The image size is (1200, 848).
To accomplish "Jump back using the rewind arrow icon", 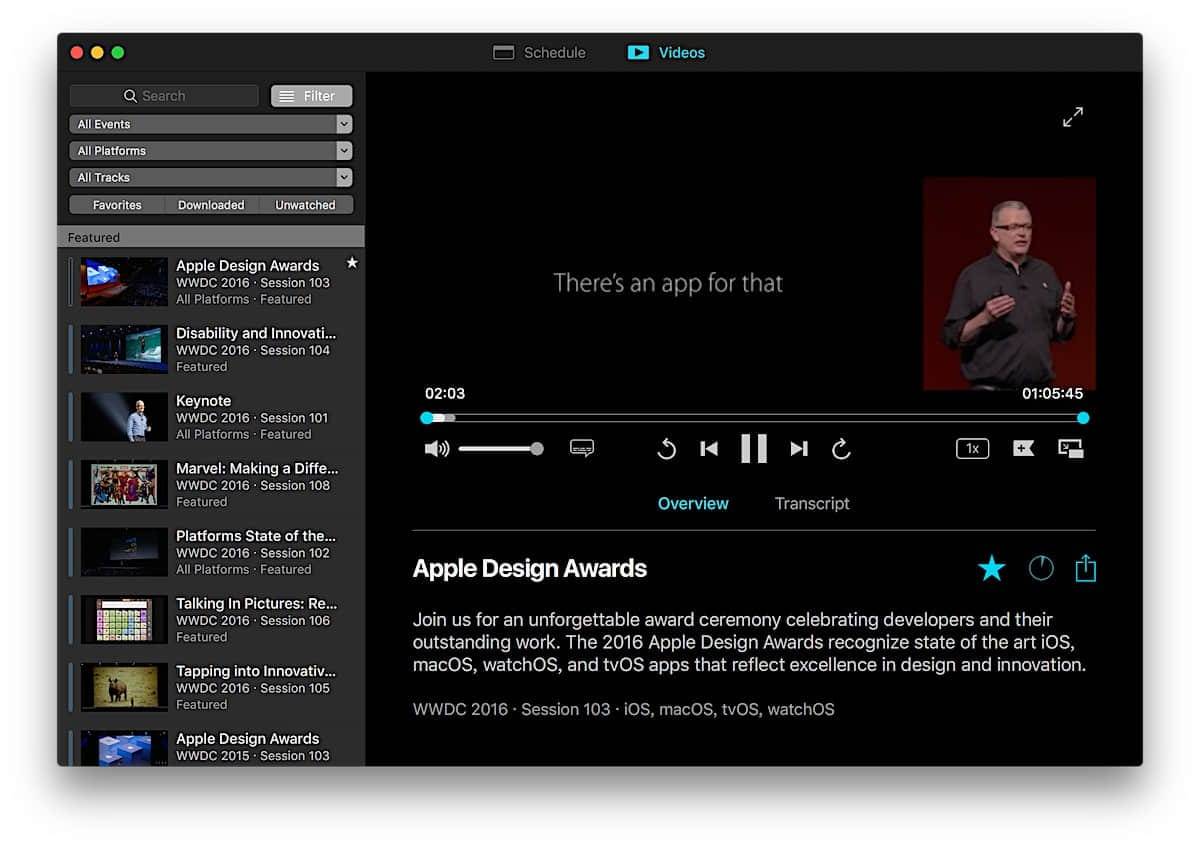I will (x=666, y=449).
